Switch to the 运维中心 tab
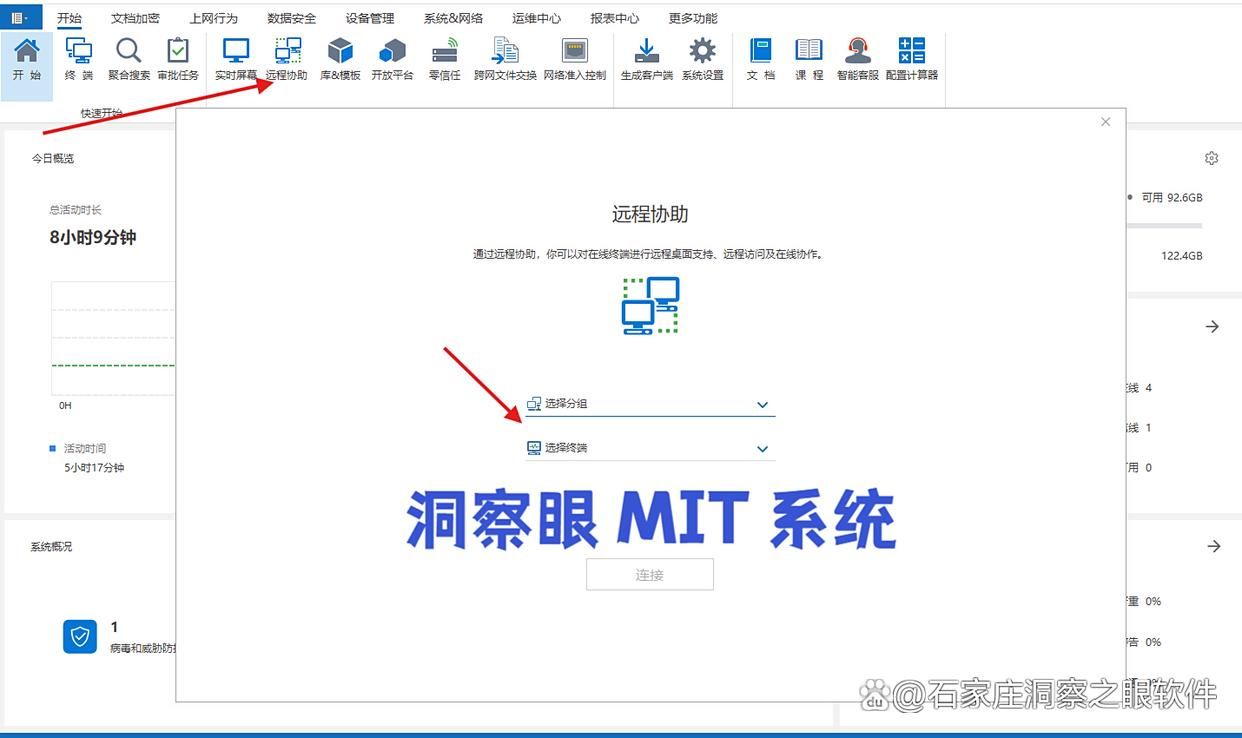The height and width of the screenshot is (738, 1242). (536, 18)
